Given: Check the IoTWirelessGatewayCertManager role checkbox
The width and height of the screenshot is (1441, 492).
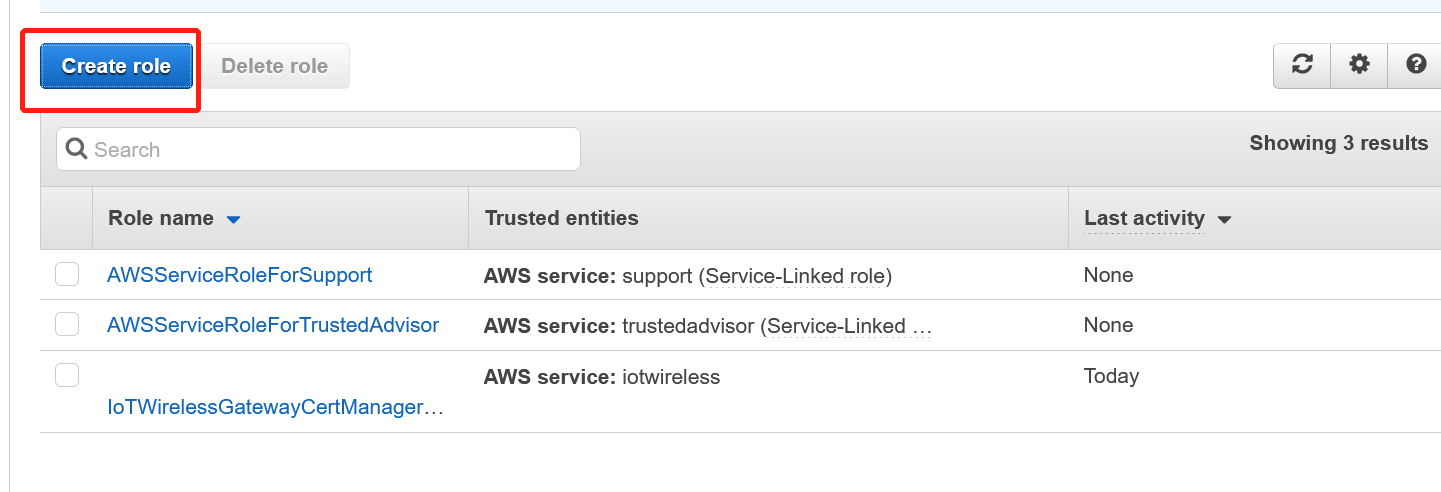Looking at the screenshot, I should click(x=67, y=375).
